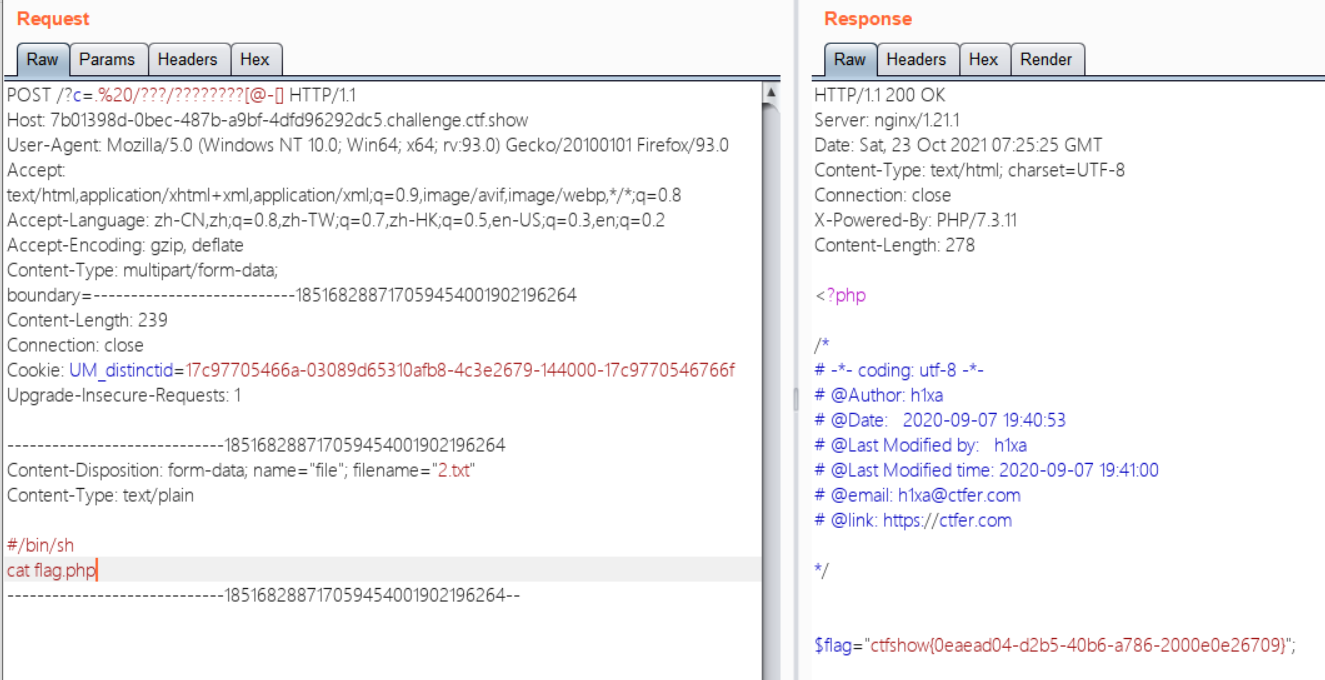
Task: Click the request pane vertical scrollbar track
Action: pyautogui.click(x=771, y=390)
